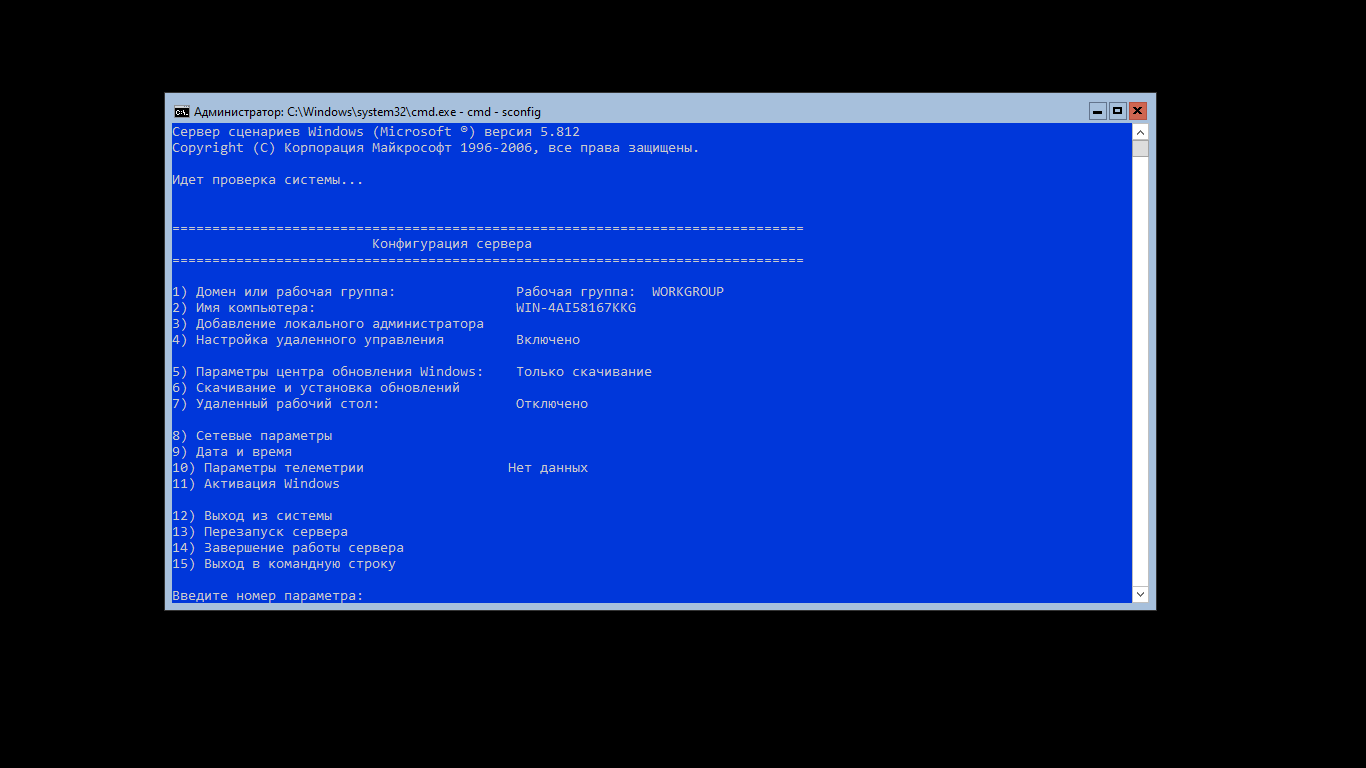Click the cmd icon in the title bar
The image size is (1366, 768).
181,111
